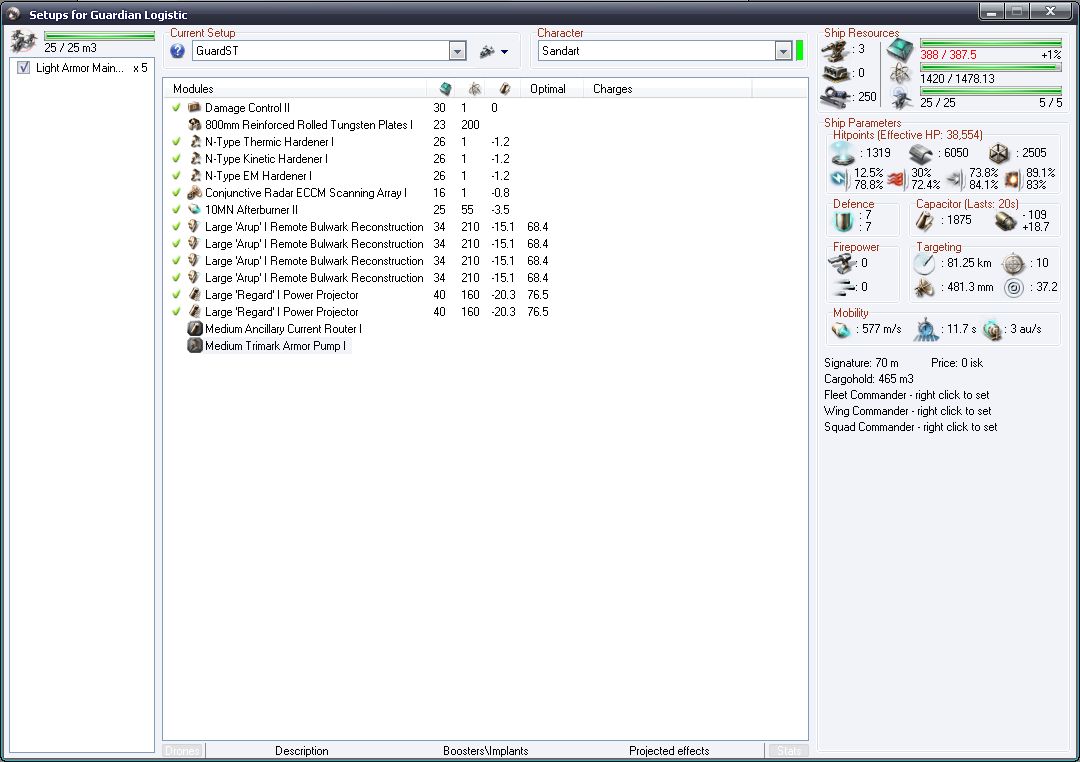The image size is (1080, 762).
Task: Click the CPU resource icon beside 388 / 387.5
Action: pyautogui.click(x=900, y=50)
